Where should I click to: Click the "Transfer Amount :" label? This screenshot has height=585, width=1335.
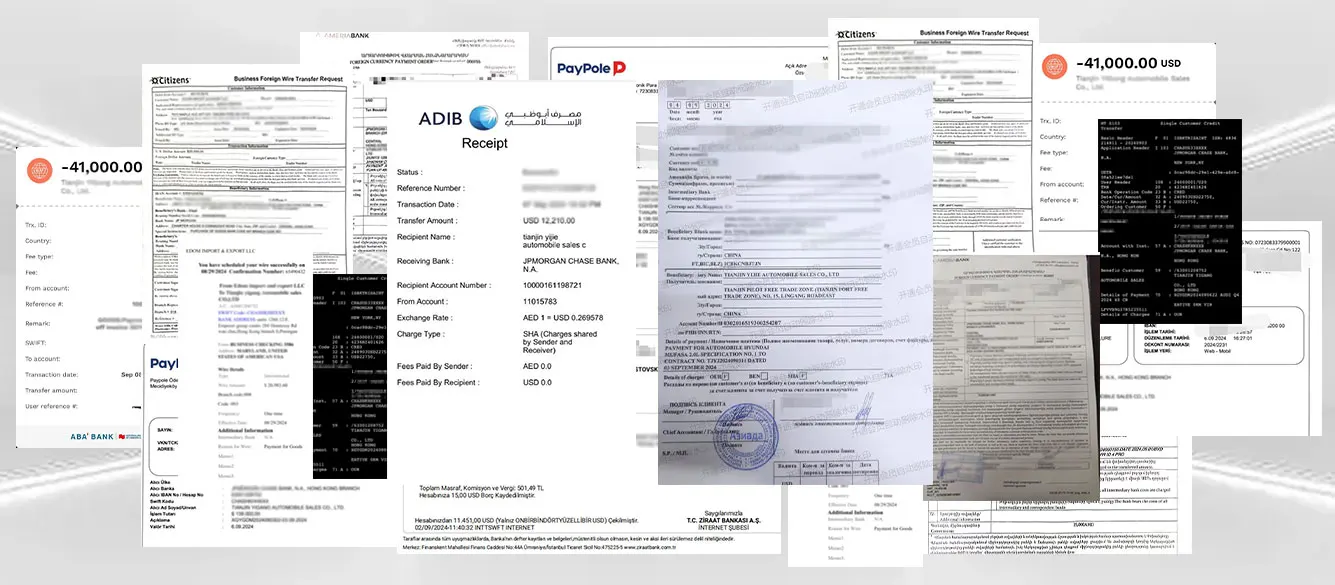[x=426, y=221]
